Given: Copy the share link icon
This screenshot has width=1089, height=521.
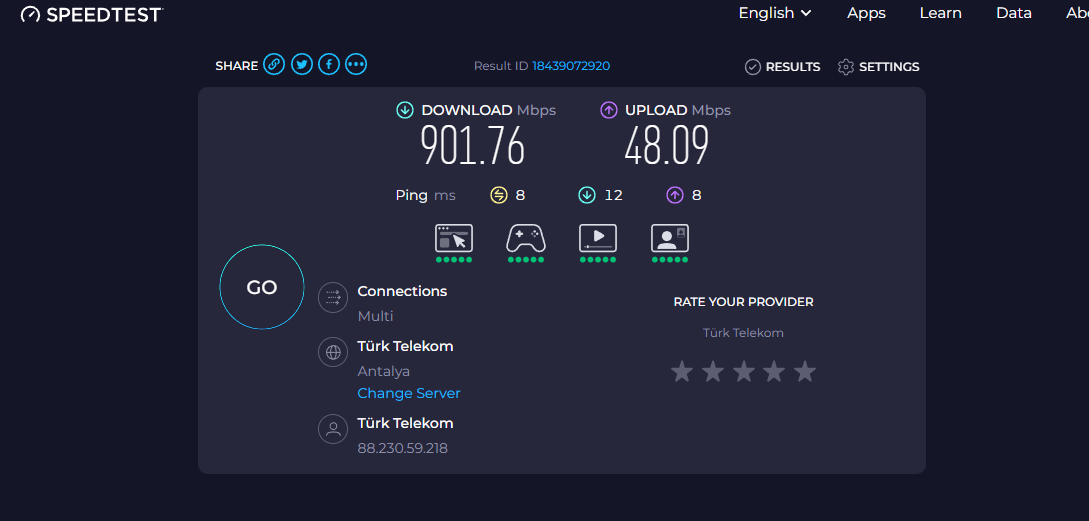Looking at the screenshot, I should point(274,65).
